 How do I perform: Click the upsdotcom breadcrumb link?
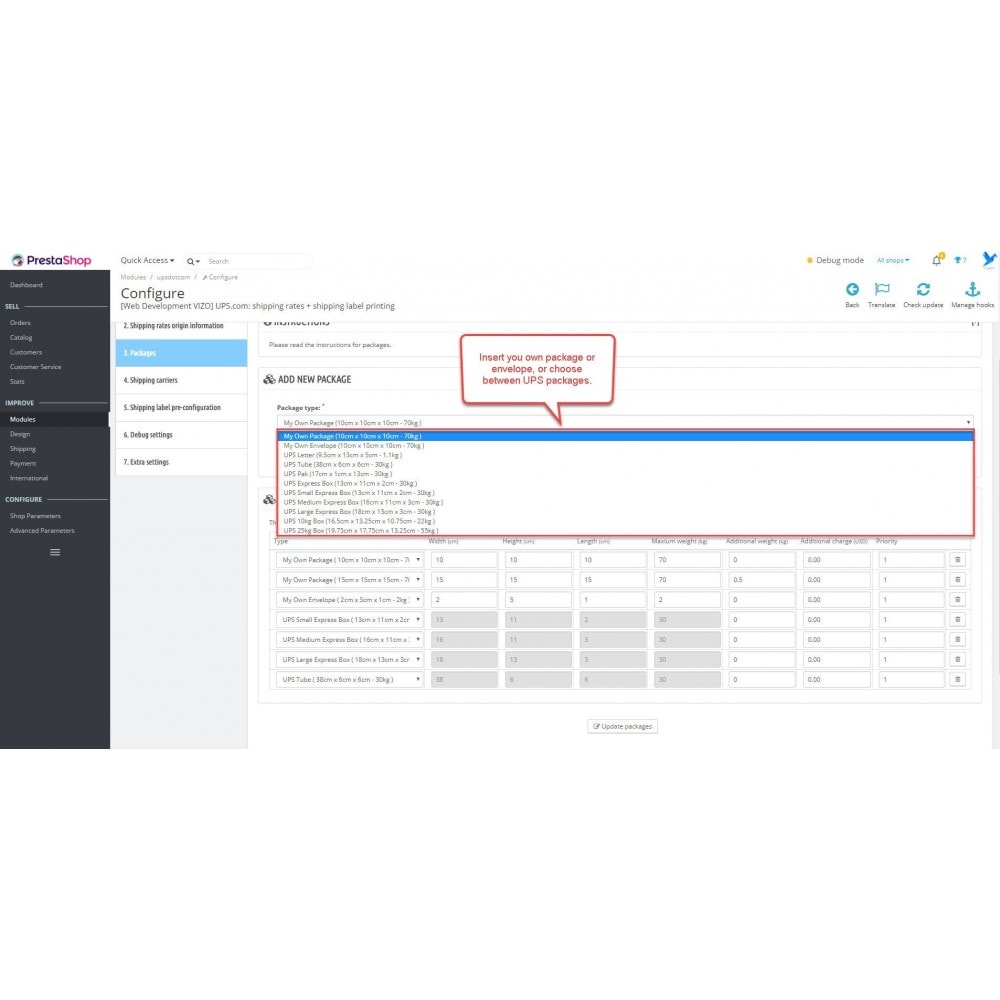pos(173,277)
